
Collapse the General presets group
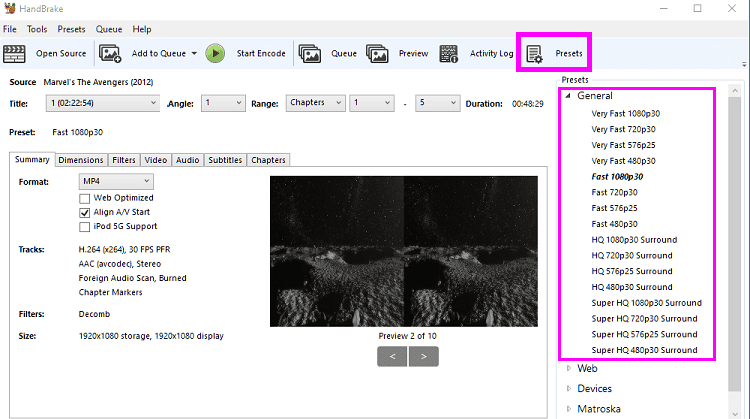(x=568, y=96)
